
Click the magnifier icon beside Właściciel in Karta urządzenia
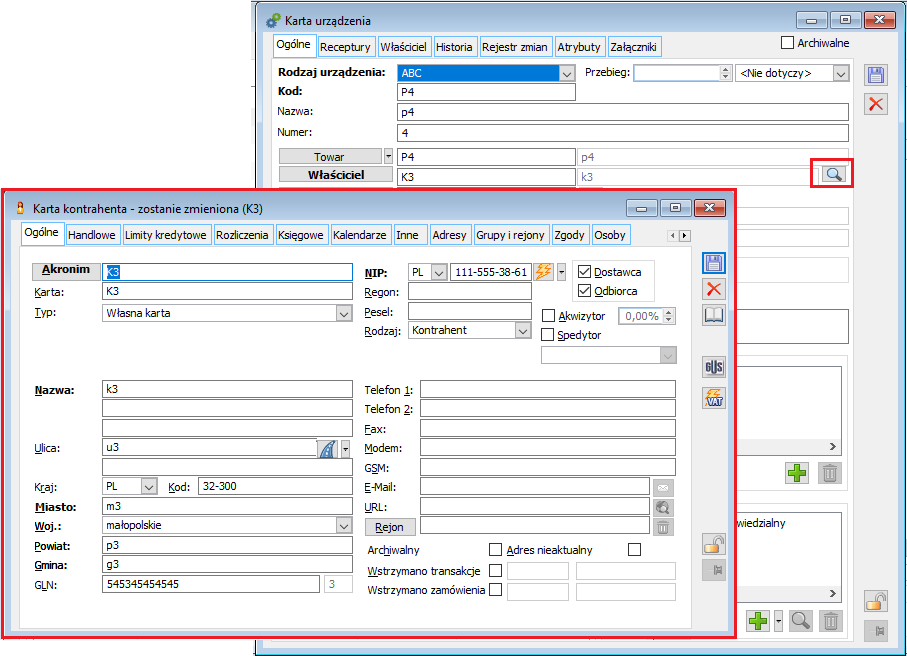point(834,174)
